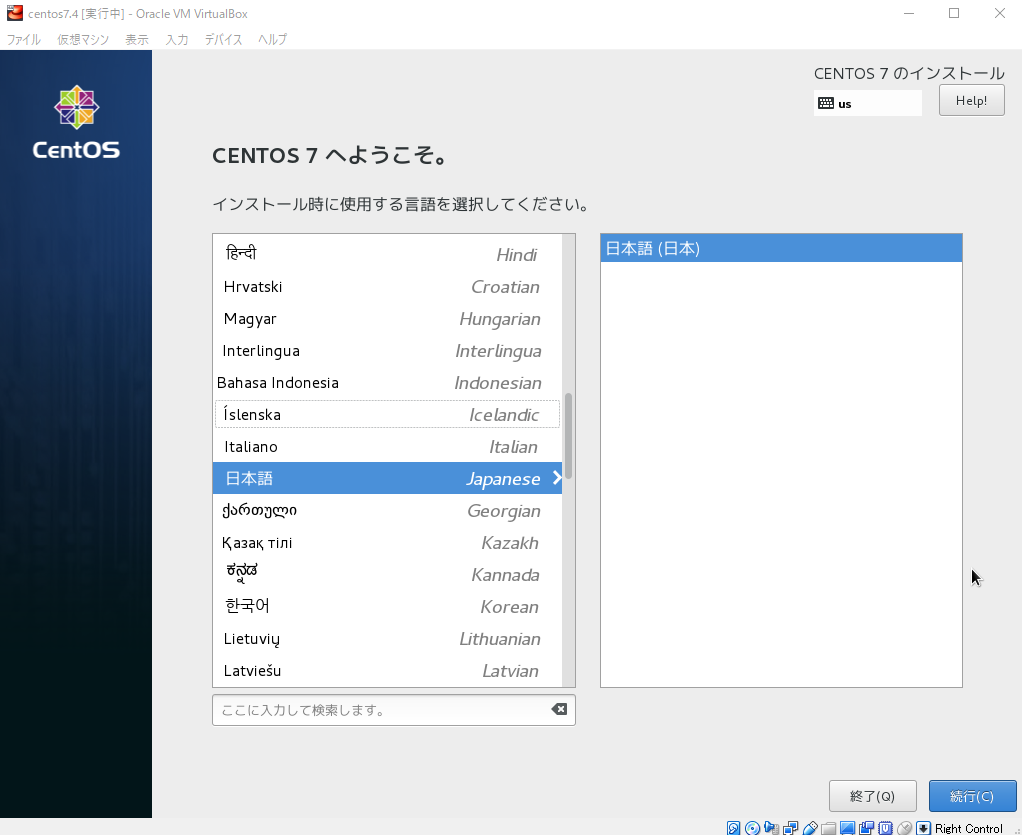The height and width of the screenshot is (835, 1022).
Task: Click the clear search icon in search box
Action: [559, 709]
